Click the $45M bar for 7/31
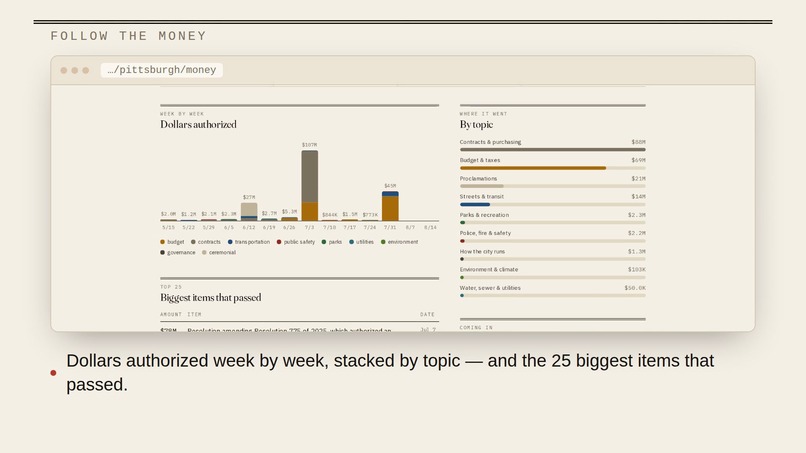806x453 pixels. coord(390,206)
